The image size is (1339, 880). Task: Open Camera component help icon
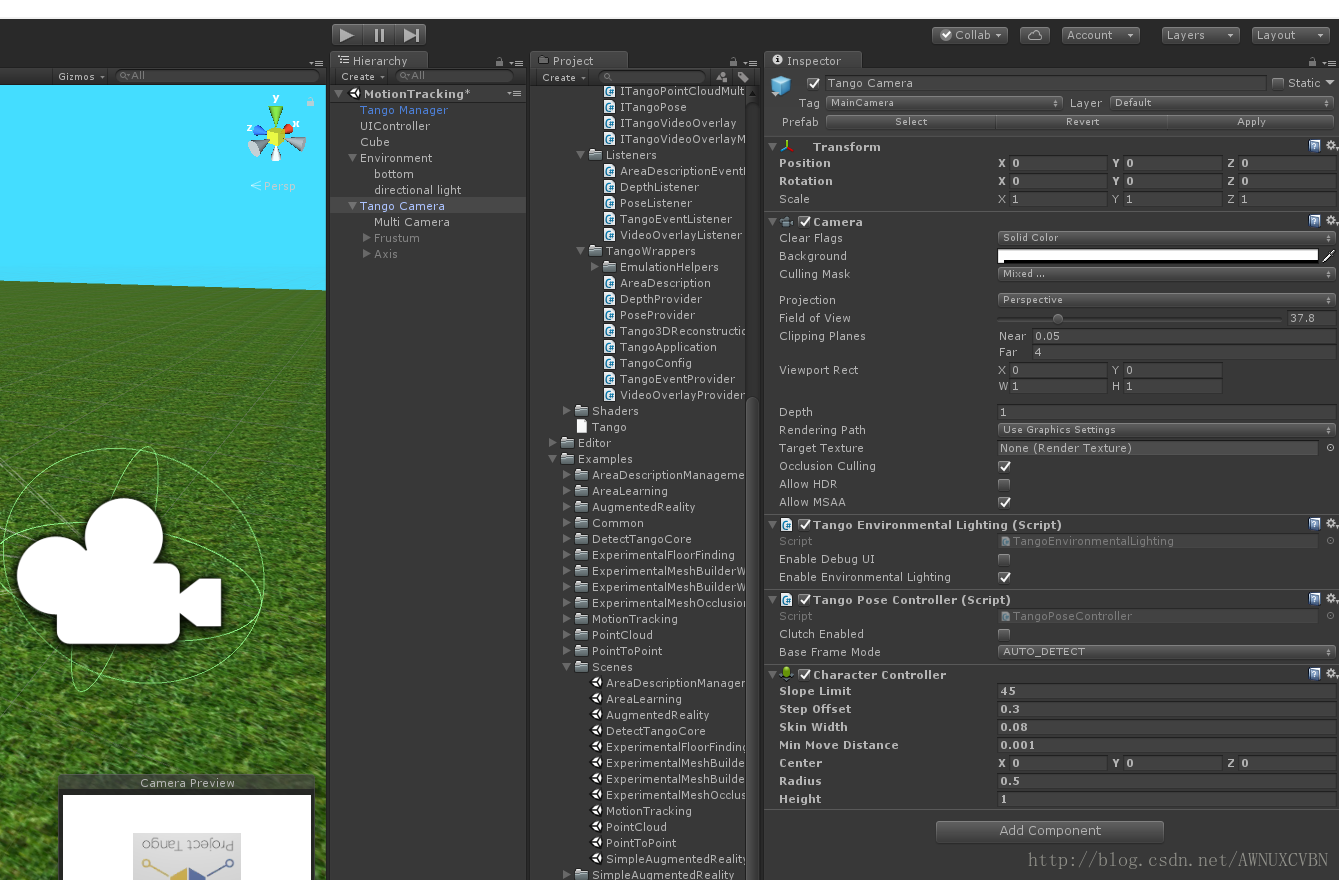1315,221
